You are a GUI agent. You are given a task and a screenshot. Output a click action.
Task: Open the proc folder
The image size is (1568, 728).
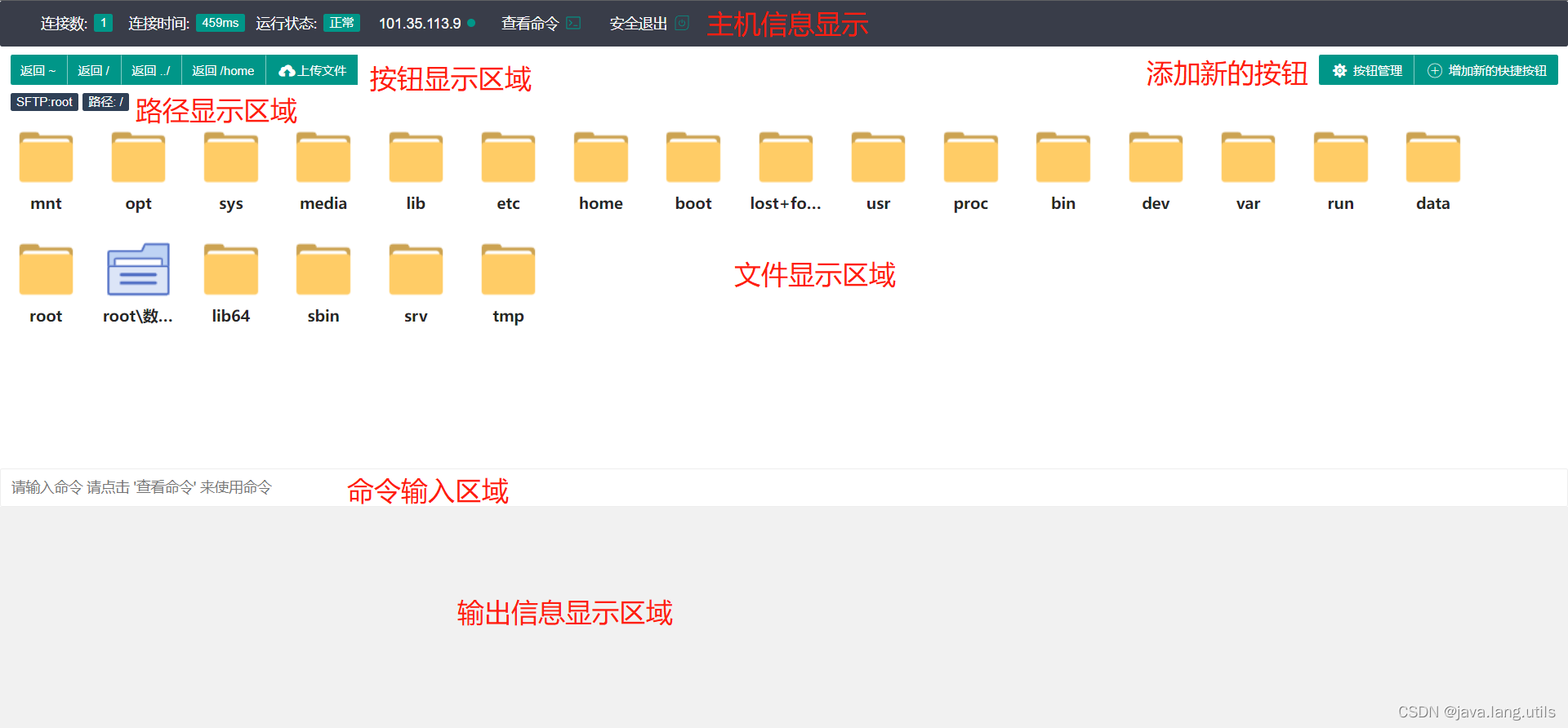click(971, 157)
